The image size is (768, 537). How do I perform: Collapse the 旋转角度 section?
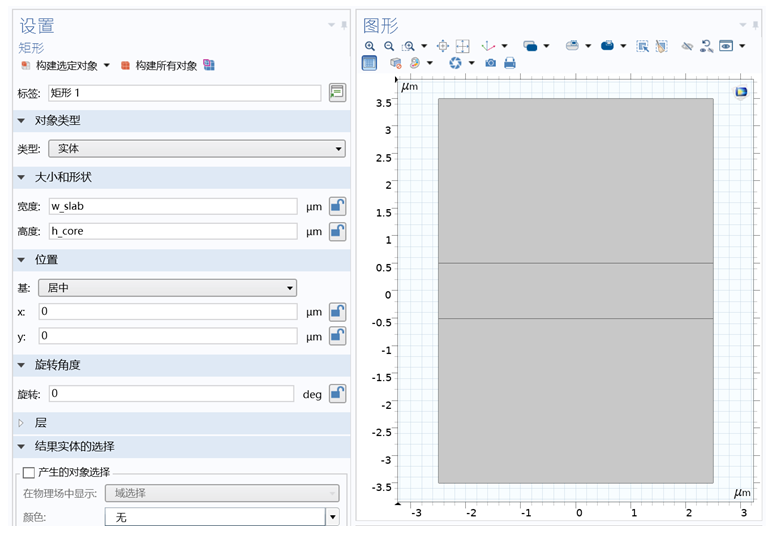[x=21, y=365]
